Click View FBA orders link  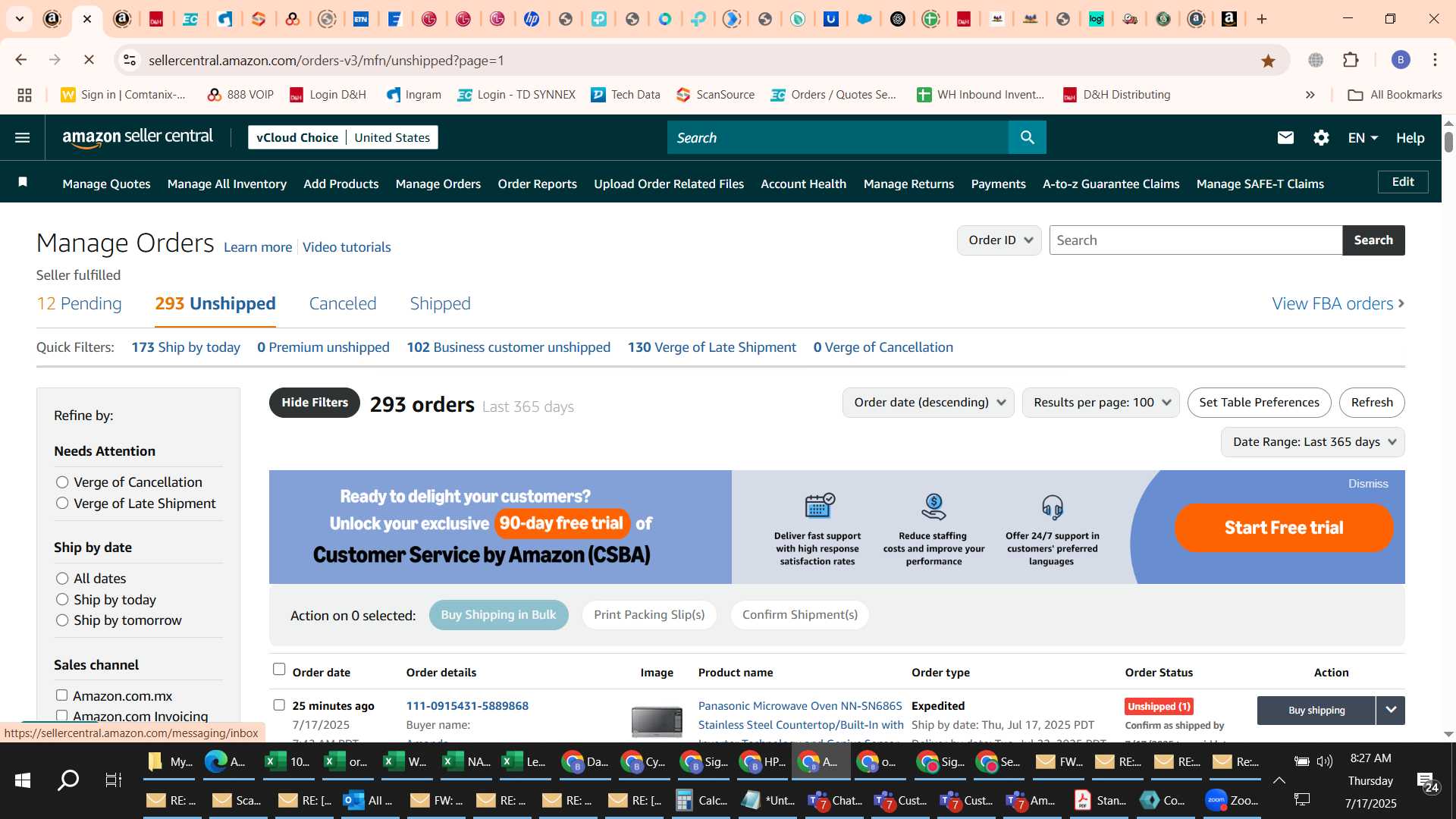(x=1338, y=303)
